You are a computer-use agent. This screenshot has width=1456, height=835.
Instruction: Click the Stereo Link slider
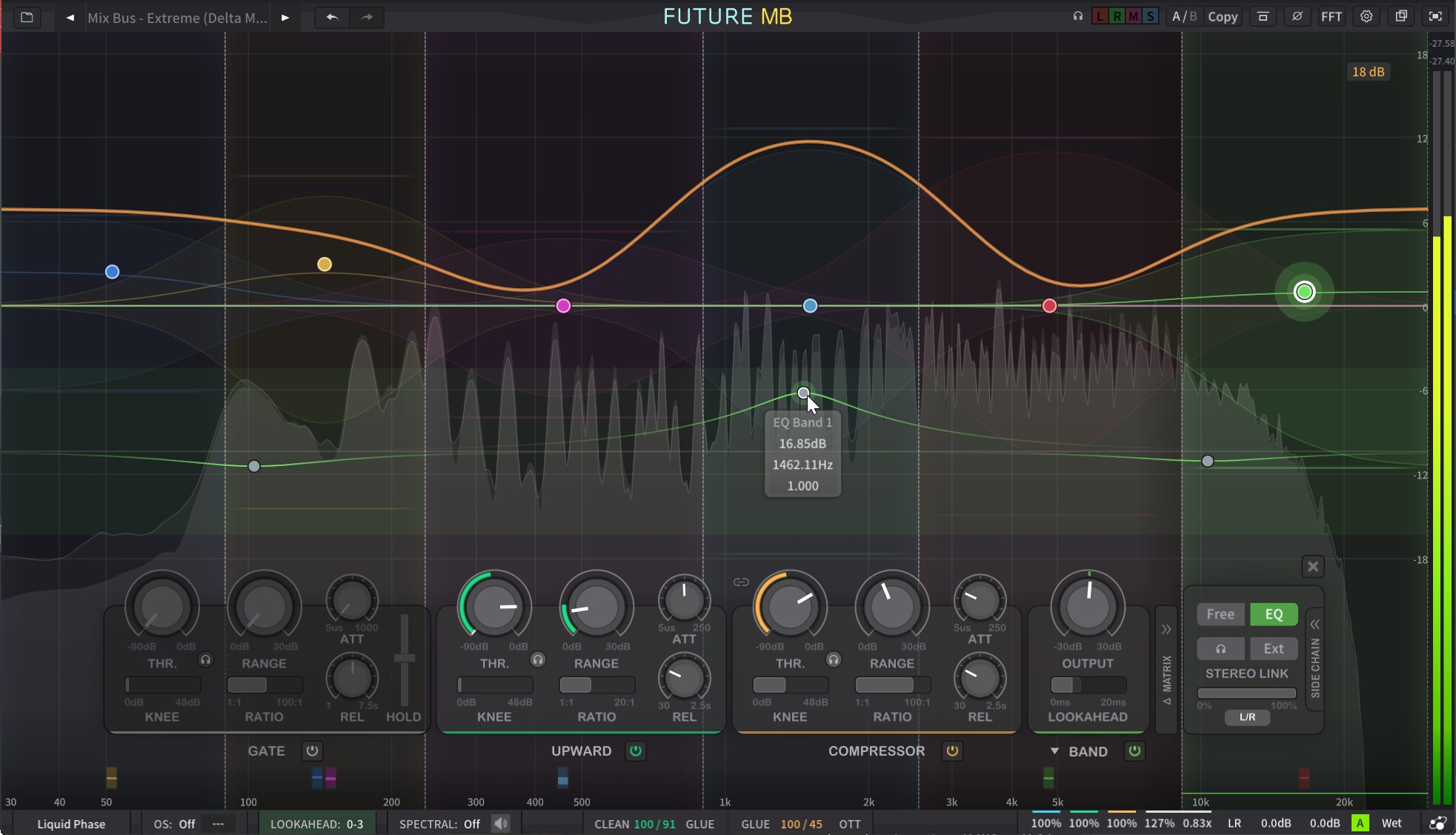[1246, 693]
